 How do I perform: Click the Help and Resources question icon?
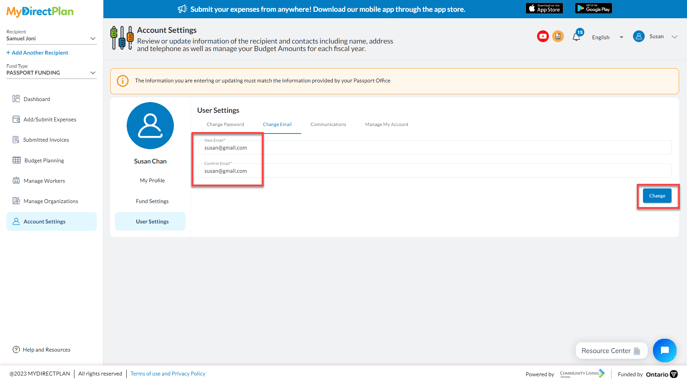(16, 349)
